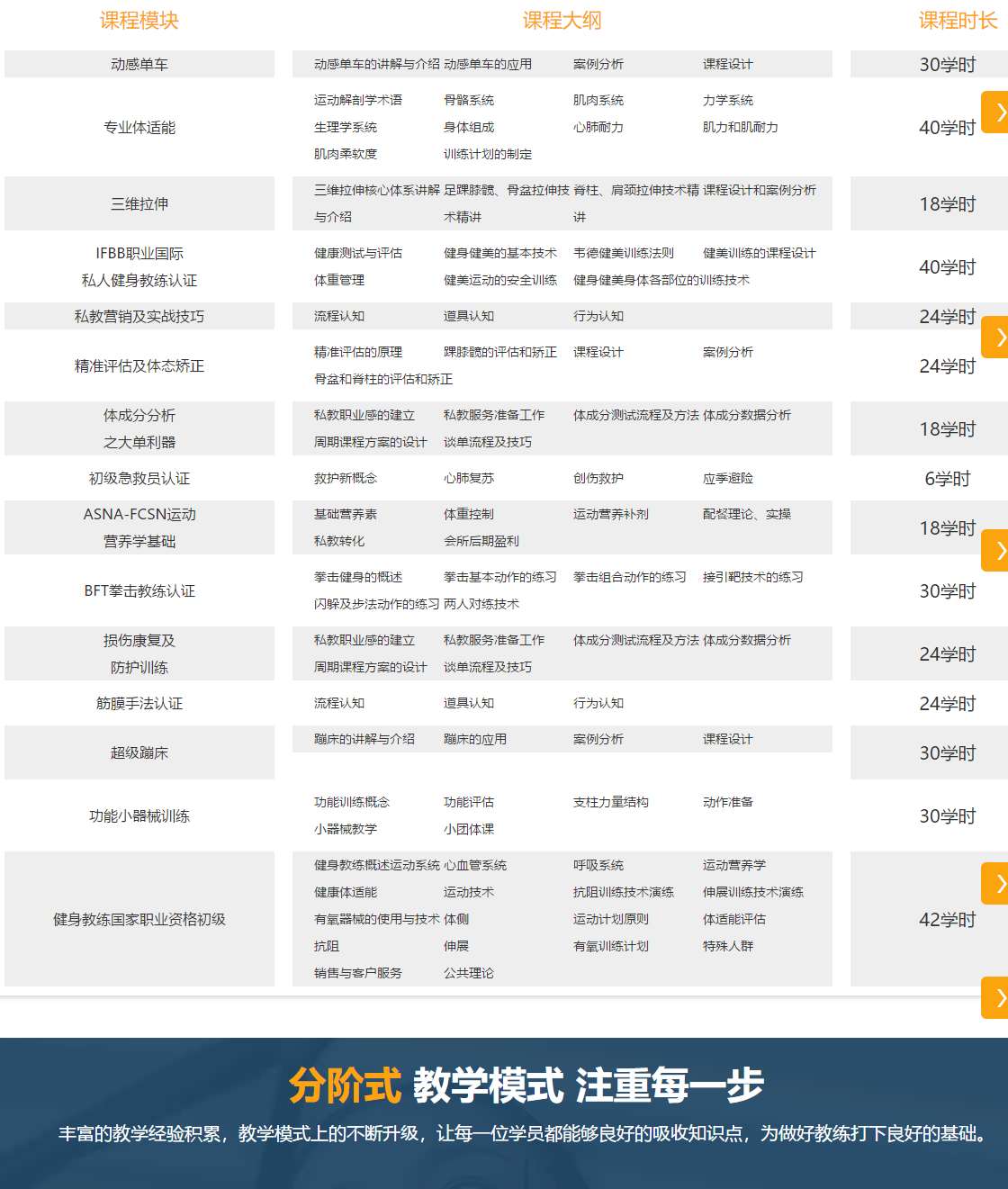Click the 课程时长 column header
1008x1189 pixels.
(957, 21)
